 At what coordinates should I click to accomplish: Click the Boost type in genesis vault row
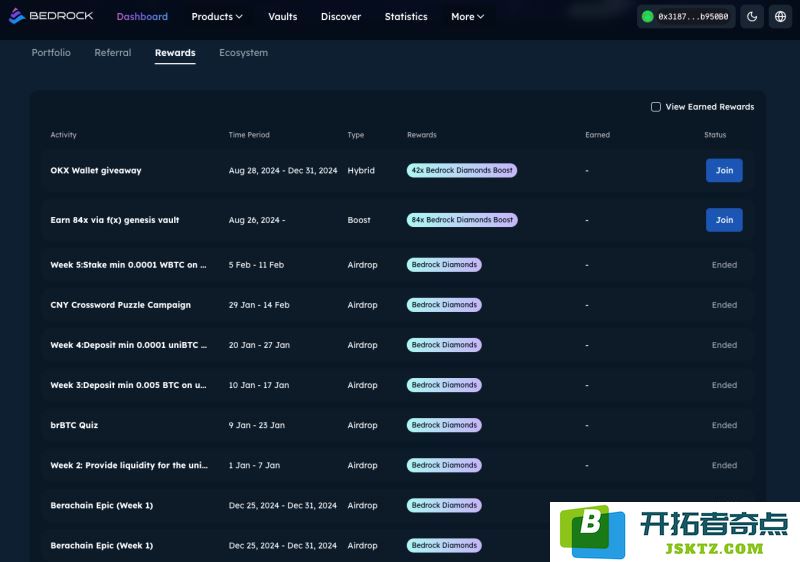pyautogui.click(x=359, y=220)
